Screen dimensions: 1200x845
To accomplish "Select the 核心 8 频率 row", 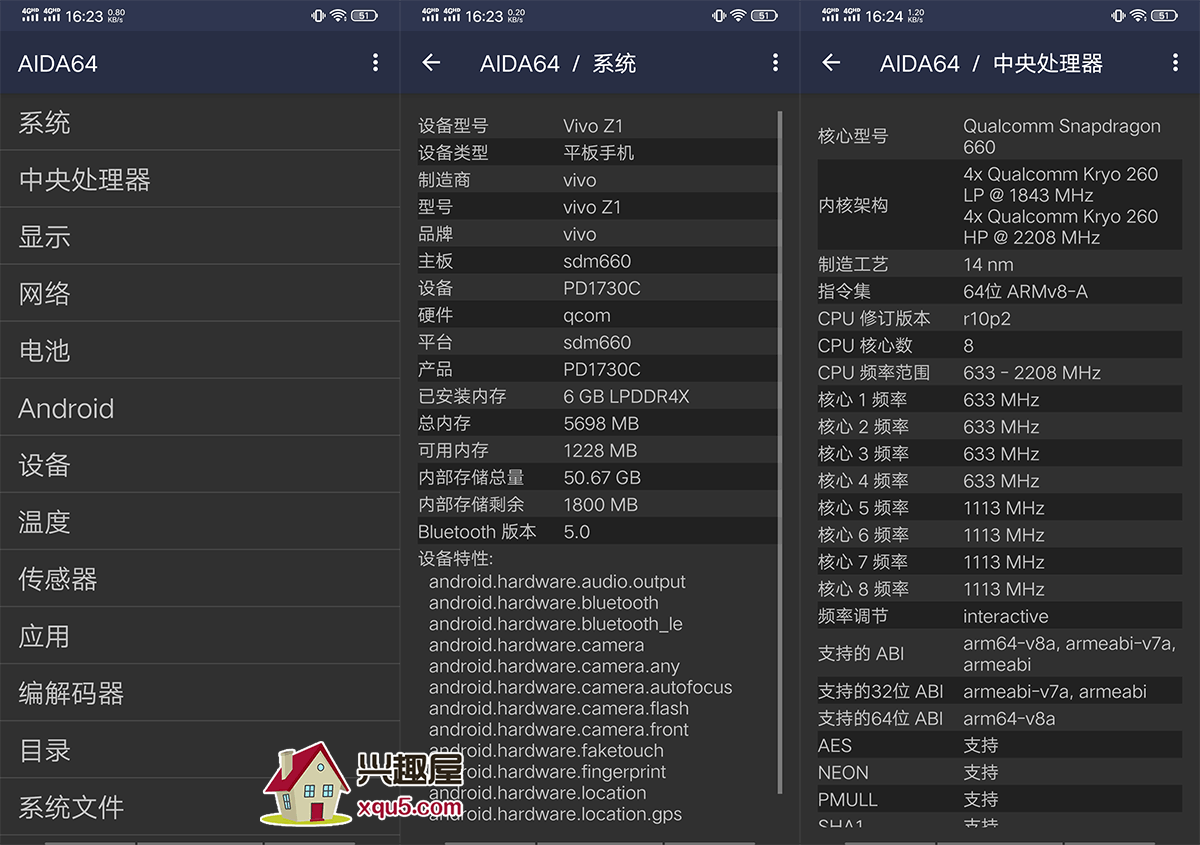I will (1000, 588).
